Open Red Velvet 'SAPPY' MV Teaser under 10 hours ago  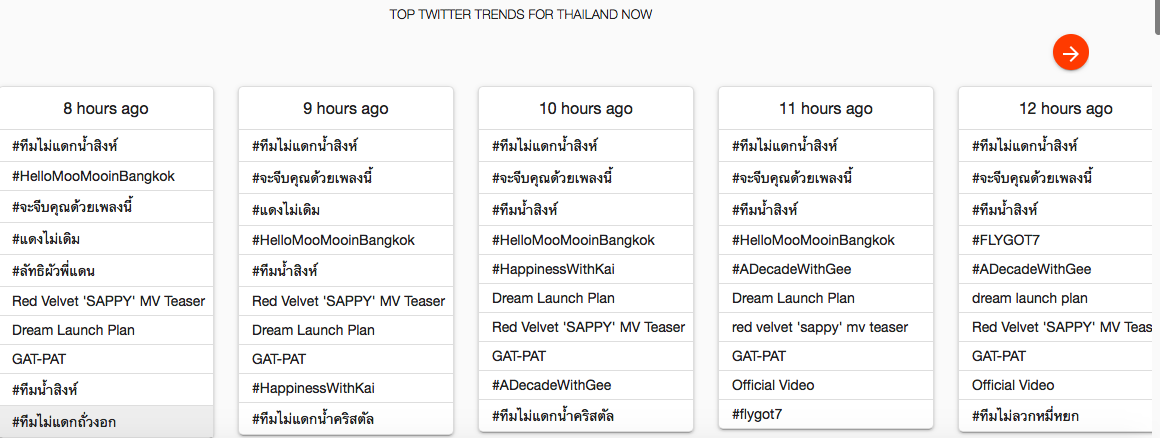(588, 327)
